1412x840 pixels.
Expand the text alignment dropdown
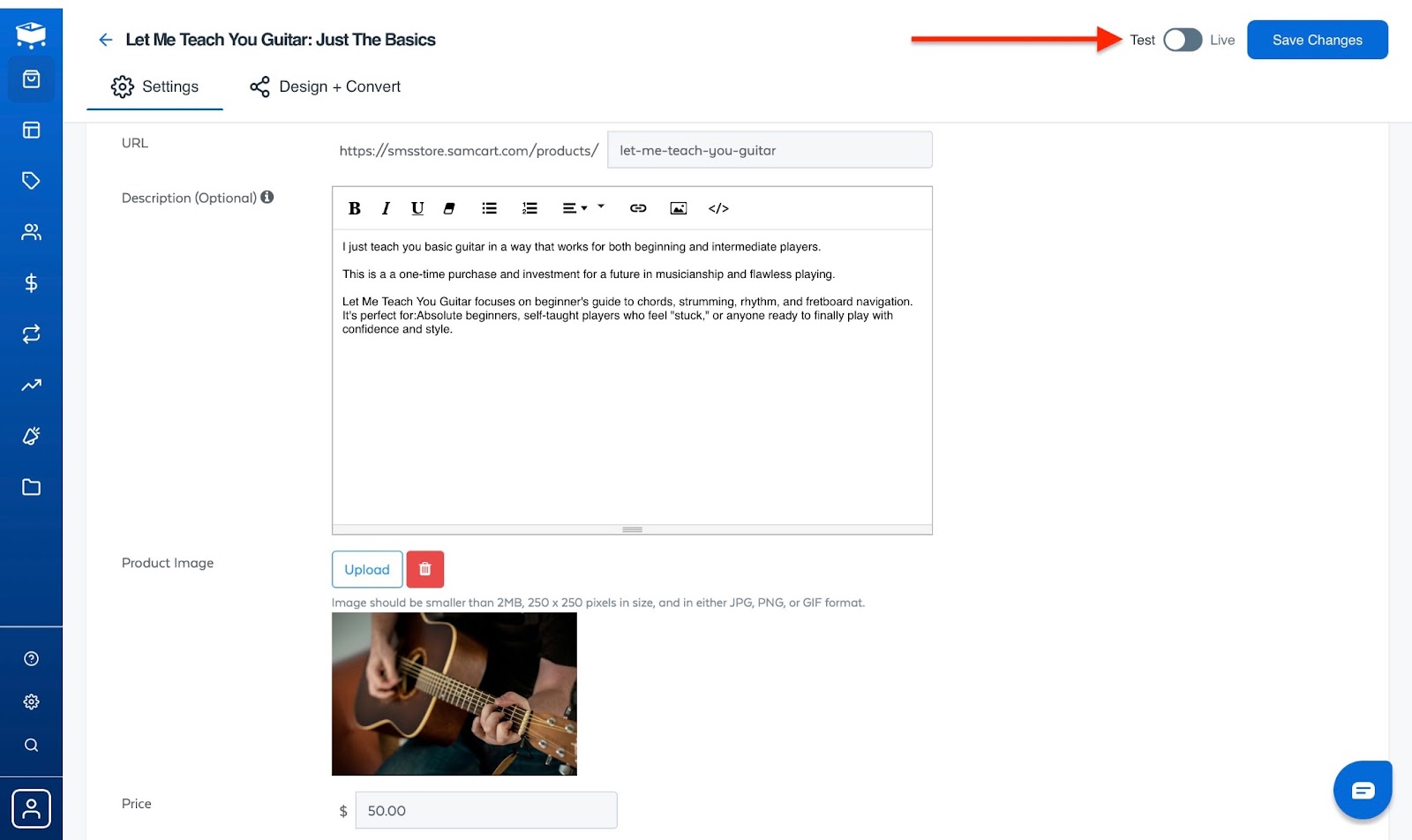click(575, 208)
